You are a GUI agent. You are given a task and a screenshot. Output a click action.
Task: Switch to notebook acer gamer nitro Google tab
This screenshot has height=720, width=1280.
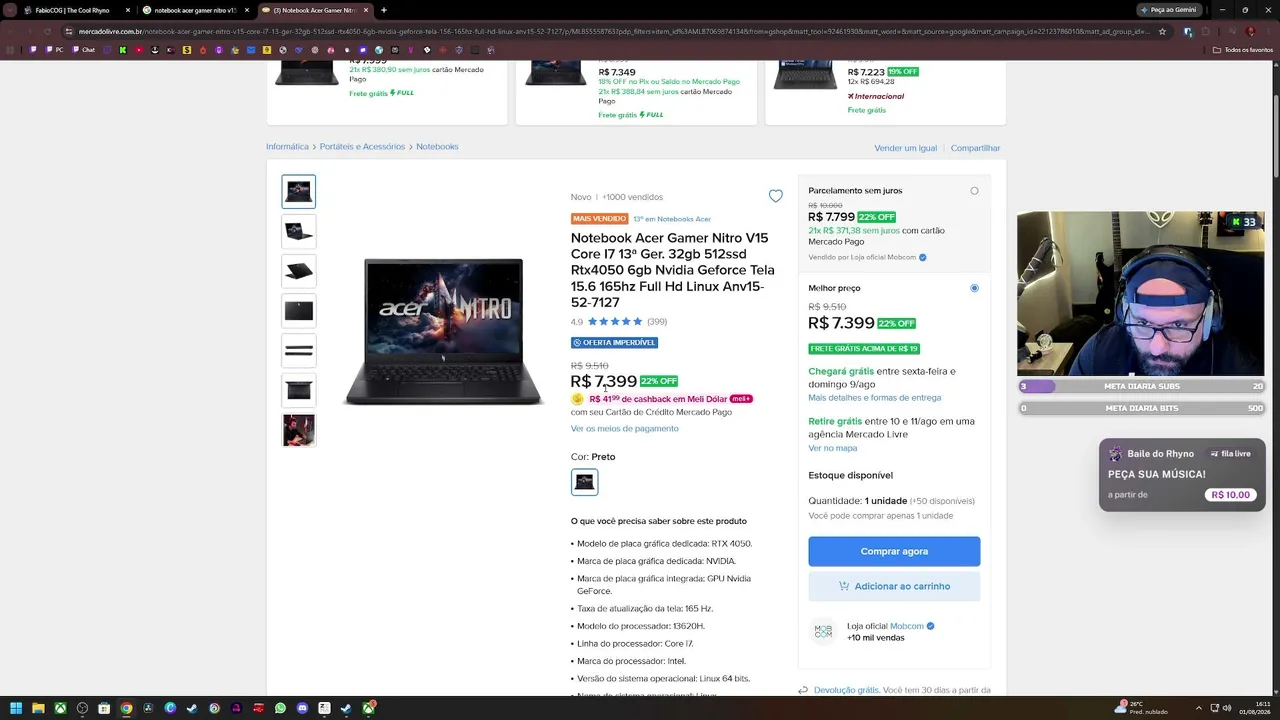pyautogui.click(x=195, y=10)
